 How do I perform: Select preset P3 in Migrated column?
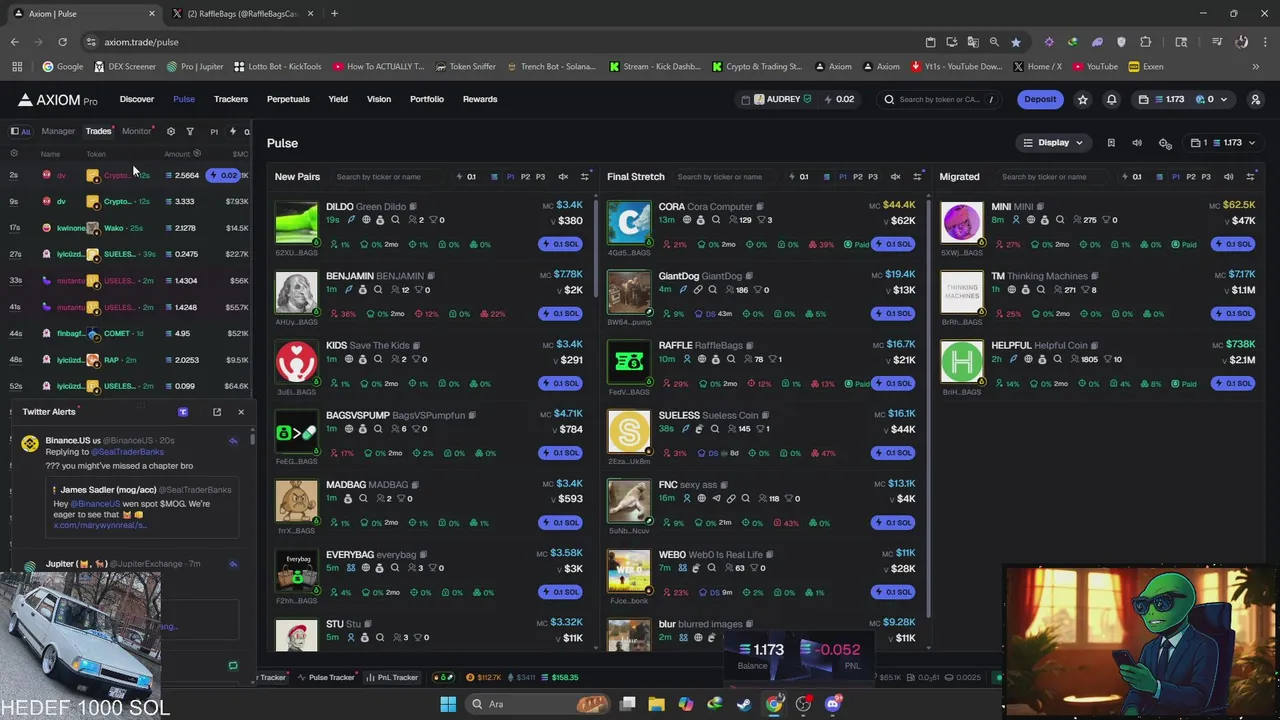1205,177
